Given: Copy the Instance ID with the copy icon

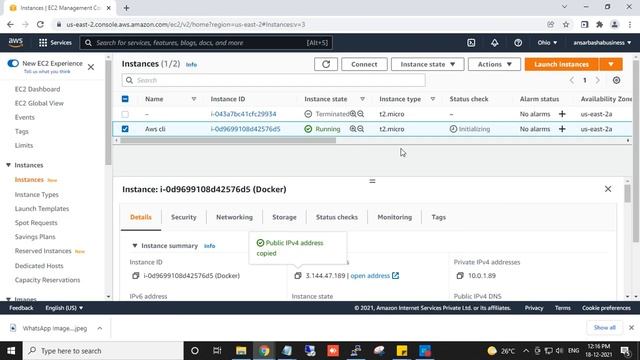Looking at the screenshot, I should (x=136, y=276).
